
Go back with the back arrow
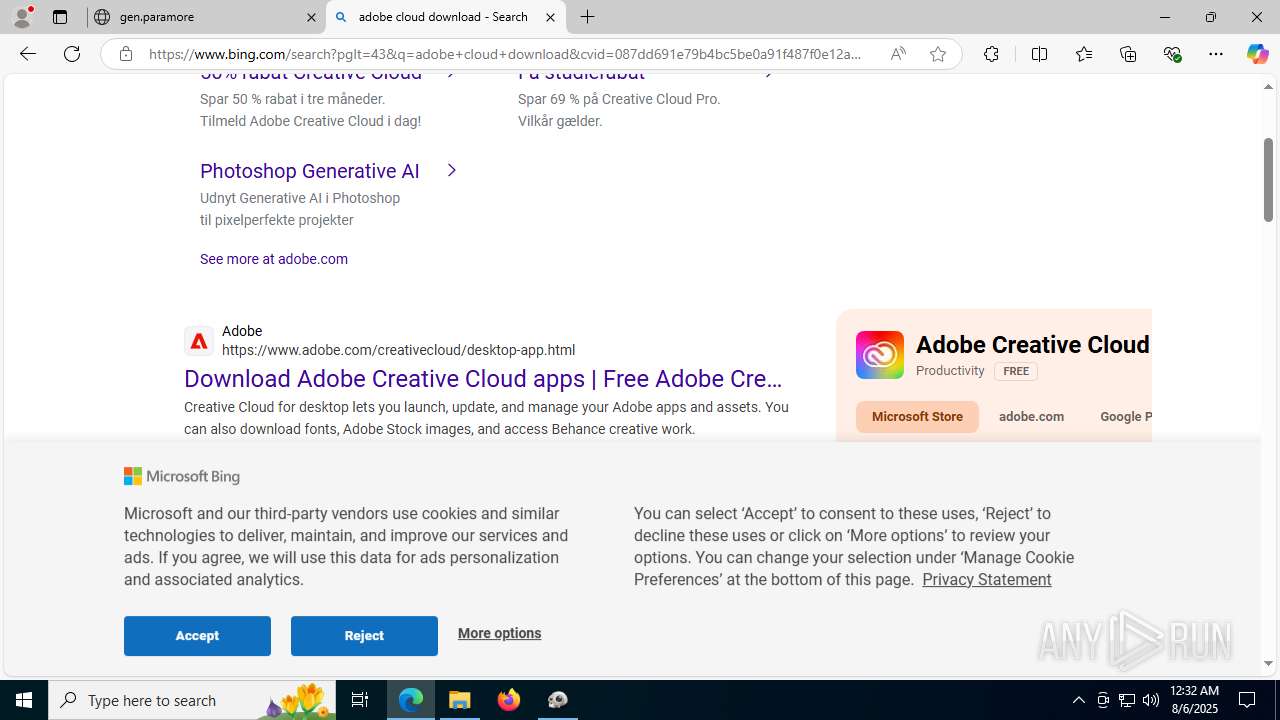pyautogui.click(x=28, y=54)
